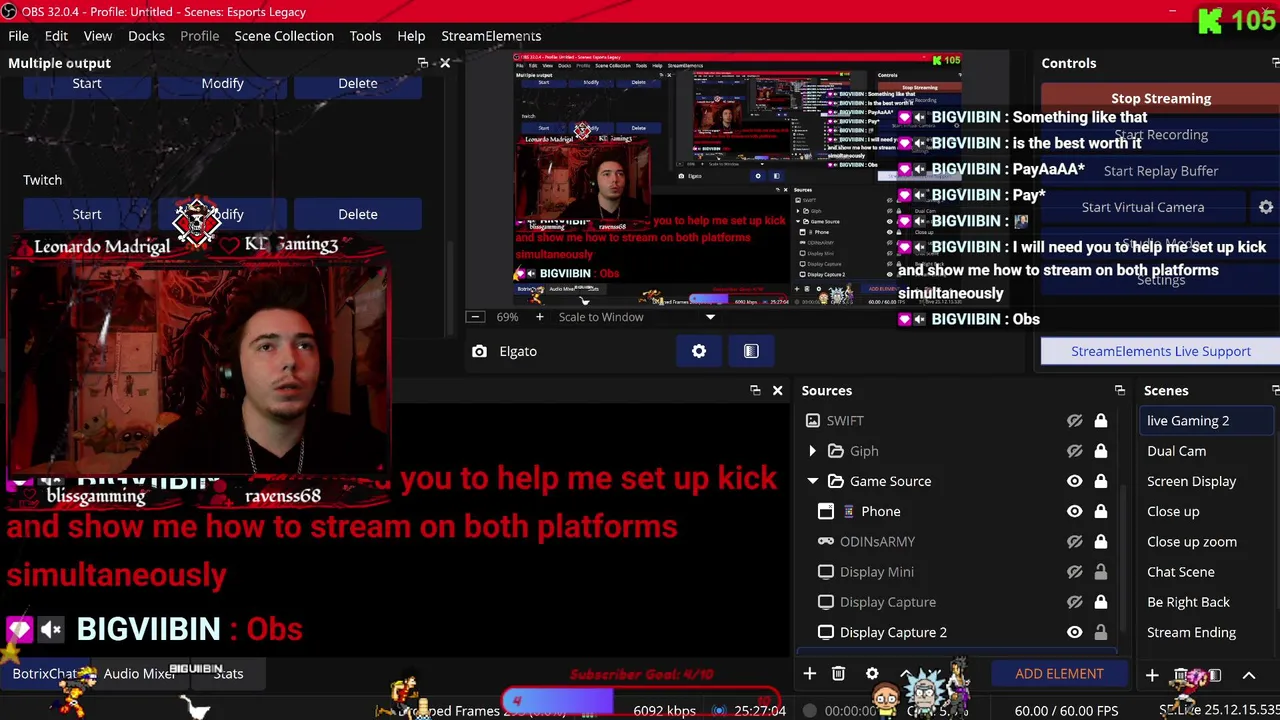Viewport: 1280px width, 720px height.
Task: Unlock the Game Source group
Action: (1101, 481)
